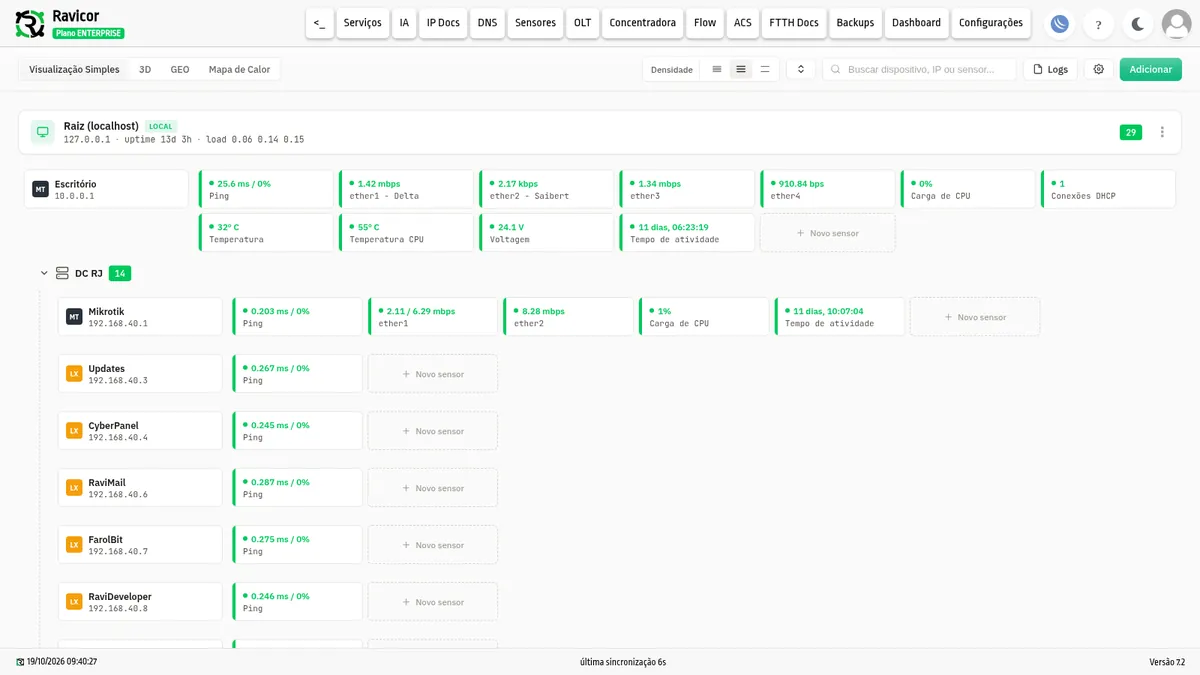1200x675 pixels.
Task: Click the expand/collapse all arrows button
Action: click(x=800, y=69)
